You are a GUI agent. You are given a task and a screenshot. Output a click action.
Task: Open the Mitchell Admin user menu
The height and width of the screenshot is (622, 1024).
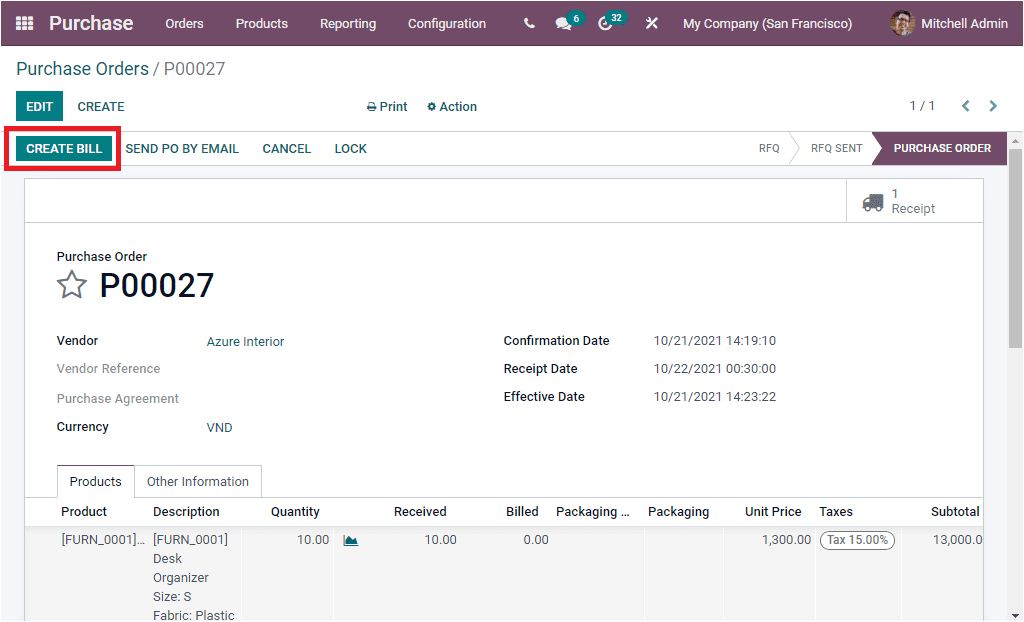click(948, 23)
